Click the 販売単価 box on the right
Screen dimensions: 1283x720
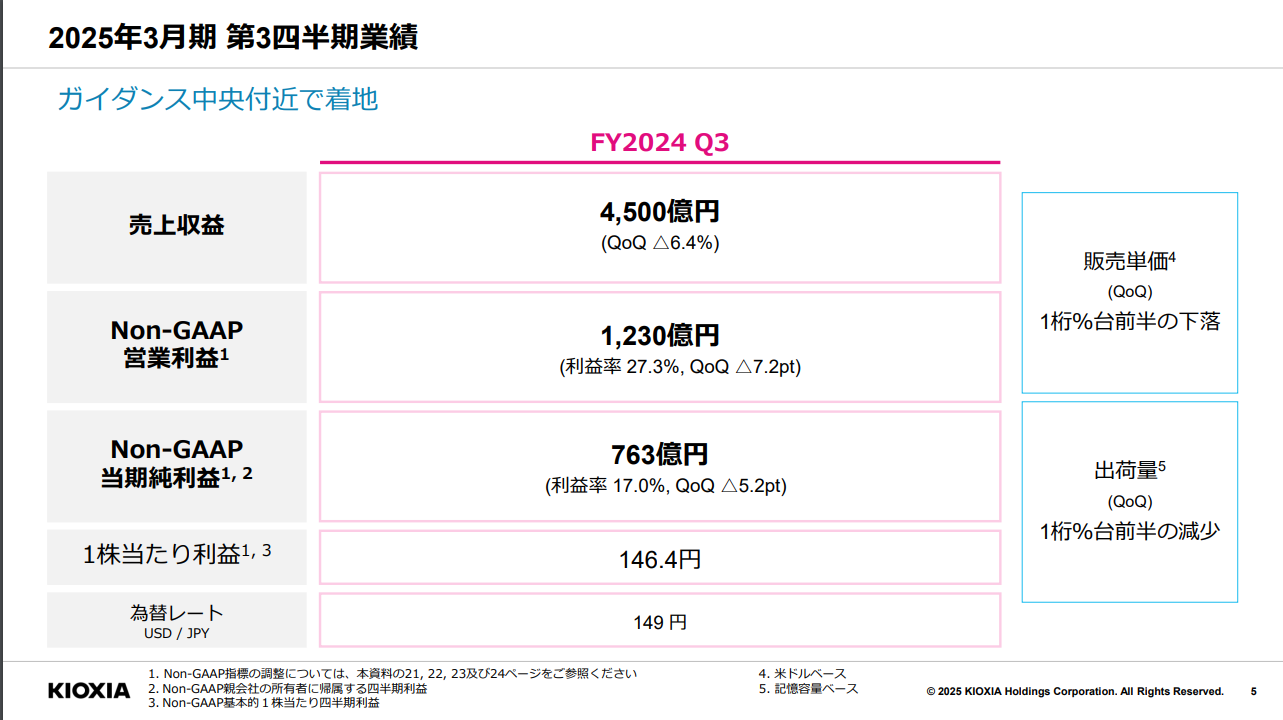1129,292
